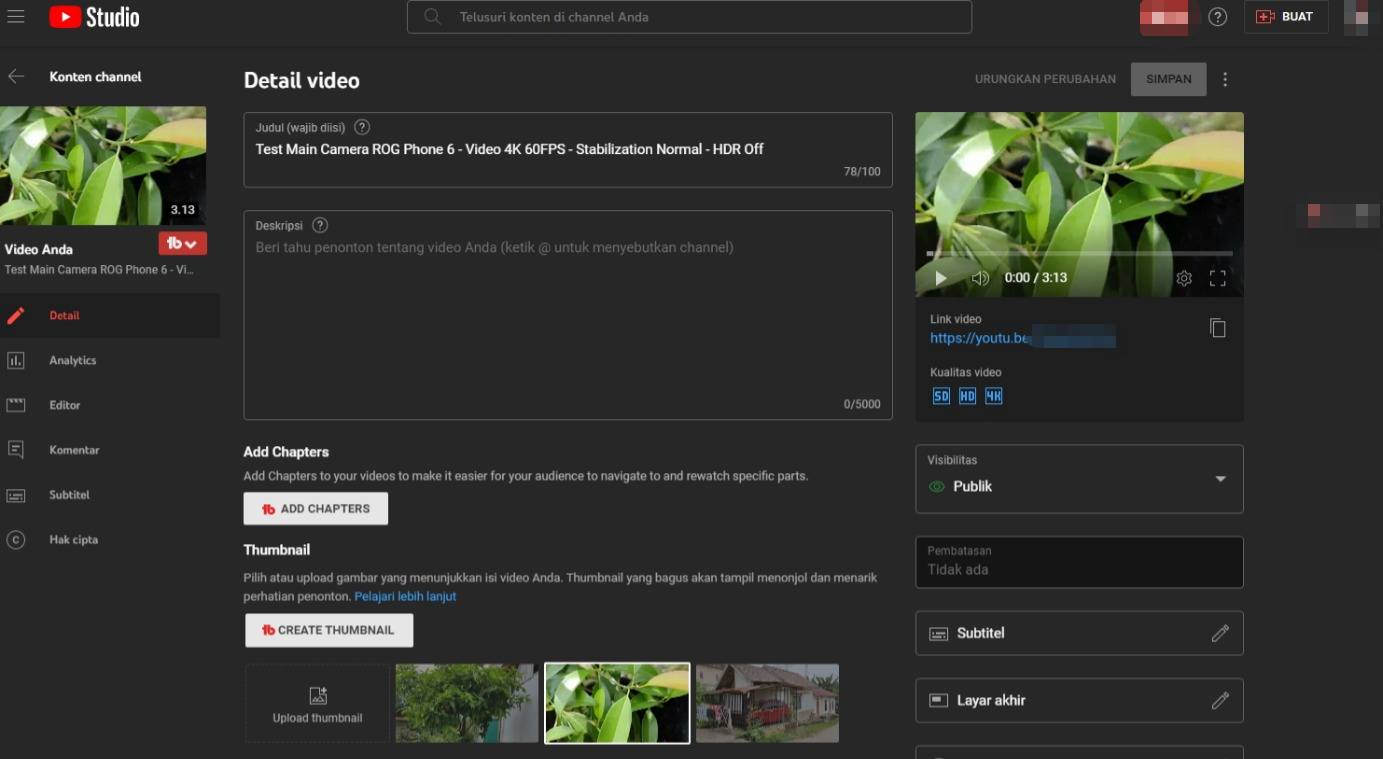
Task: Select the tree thumbnail option
Action: pos(467,703)
